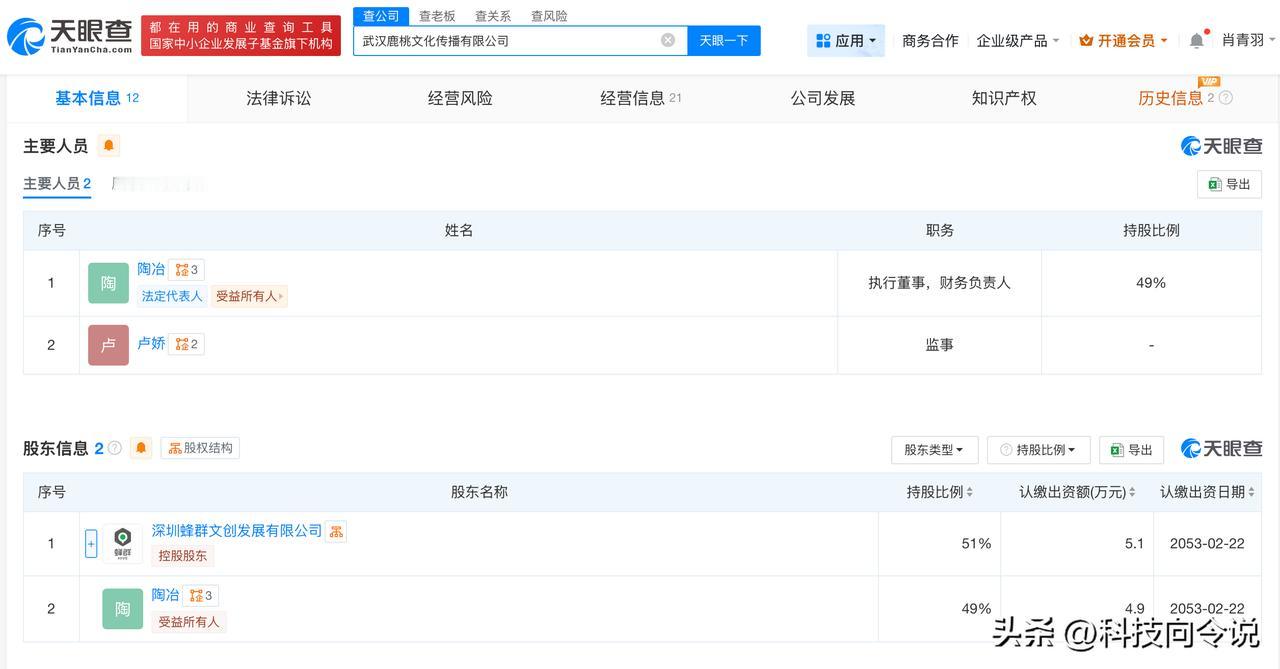
Task: Open the 陶冶 name link in the shareholder table
Action: (165, 595)
